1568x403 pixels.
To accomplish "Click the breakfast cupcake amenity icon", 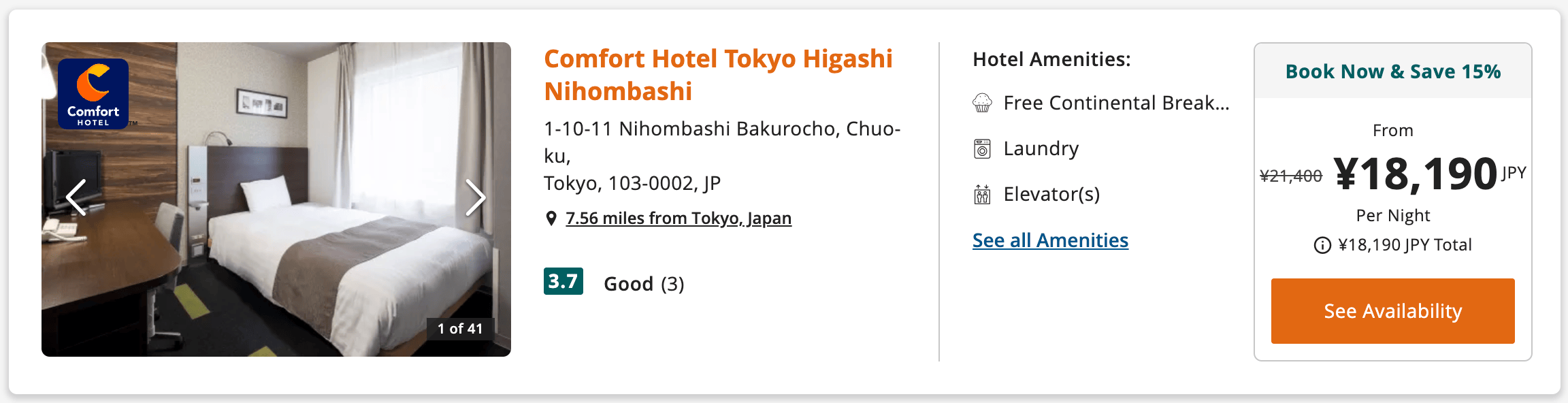I will (982, 103).
